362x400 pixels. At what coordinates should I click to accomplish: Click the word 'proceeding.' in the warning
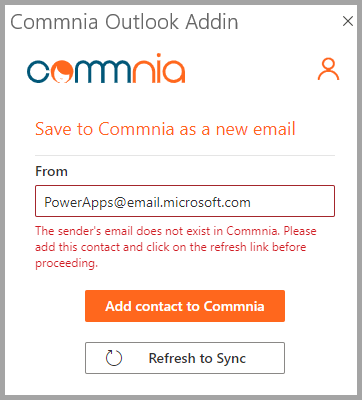click(x=67, y=263)
